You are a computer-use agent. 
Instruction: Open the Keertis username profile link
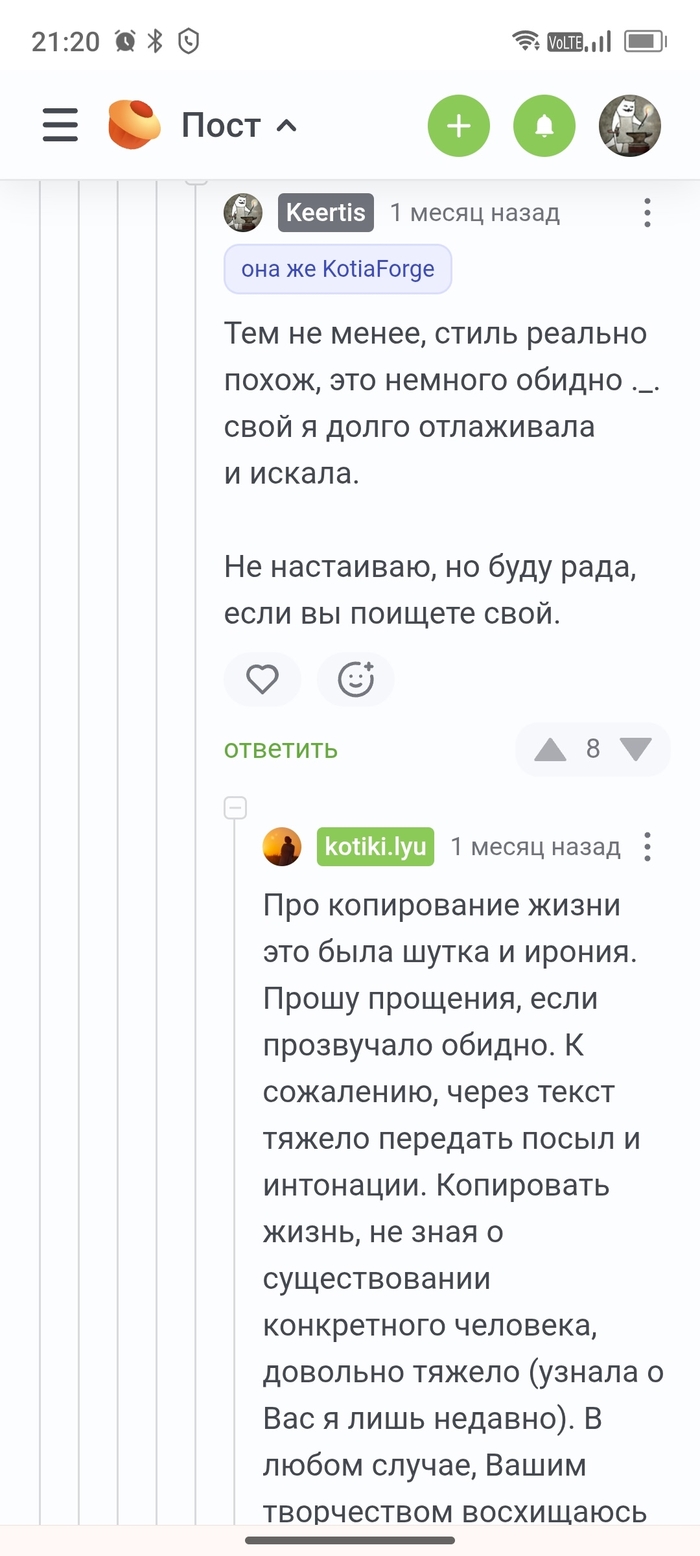pos(326,213)
